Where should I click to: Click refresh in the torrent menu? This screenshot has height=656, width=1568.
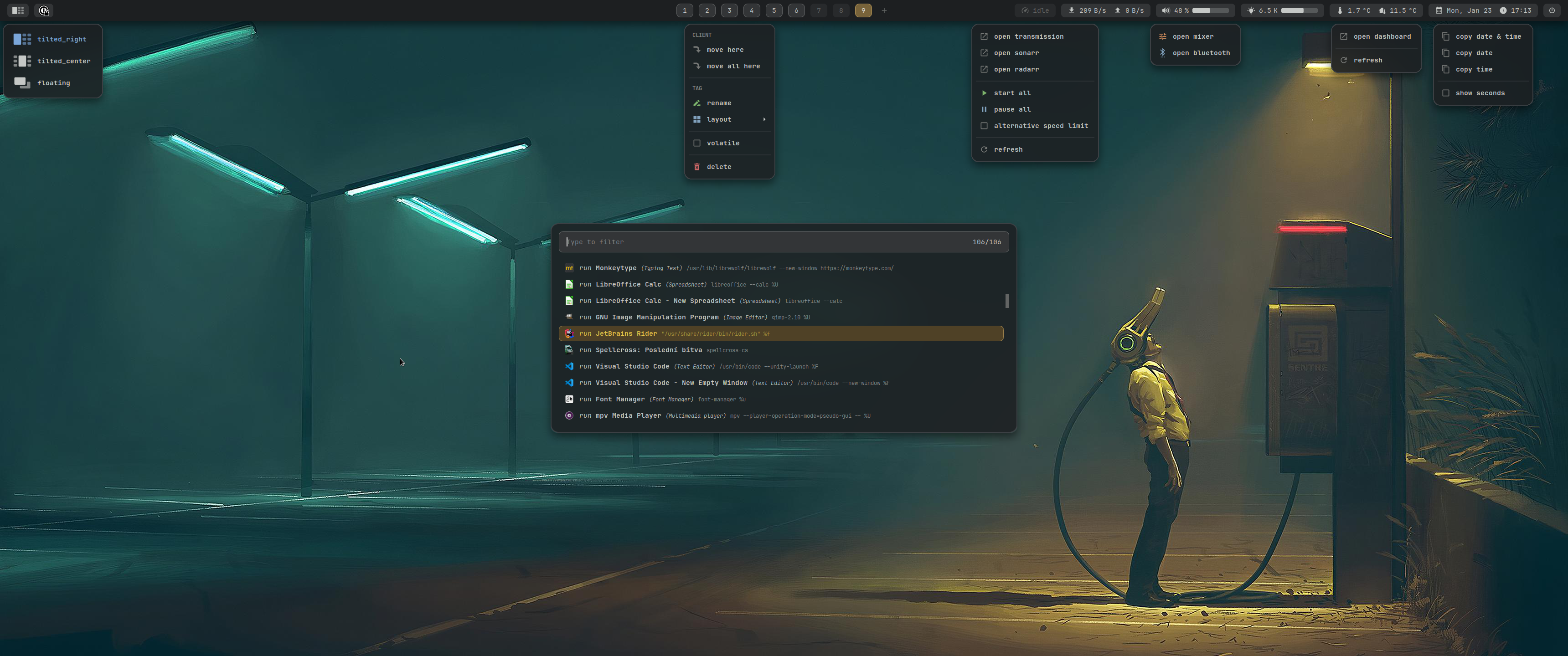pyautogui.click(x=1035, y=150)
